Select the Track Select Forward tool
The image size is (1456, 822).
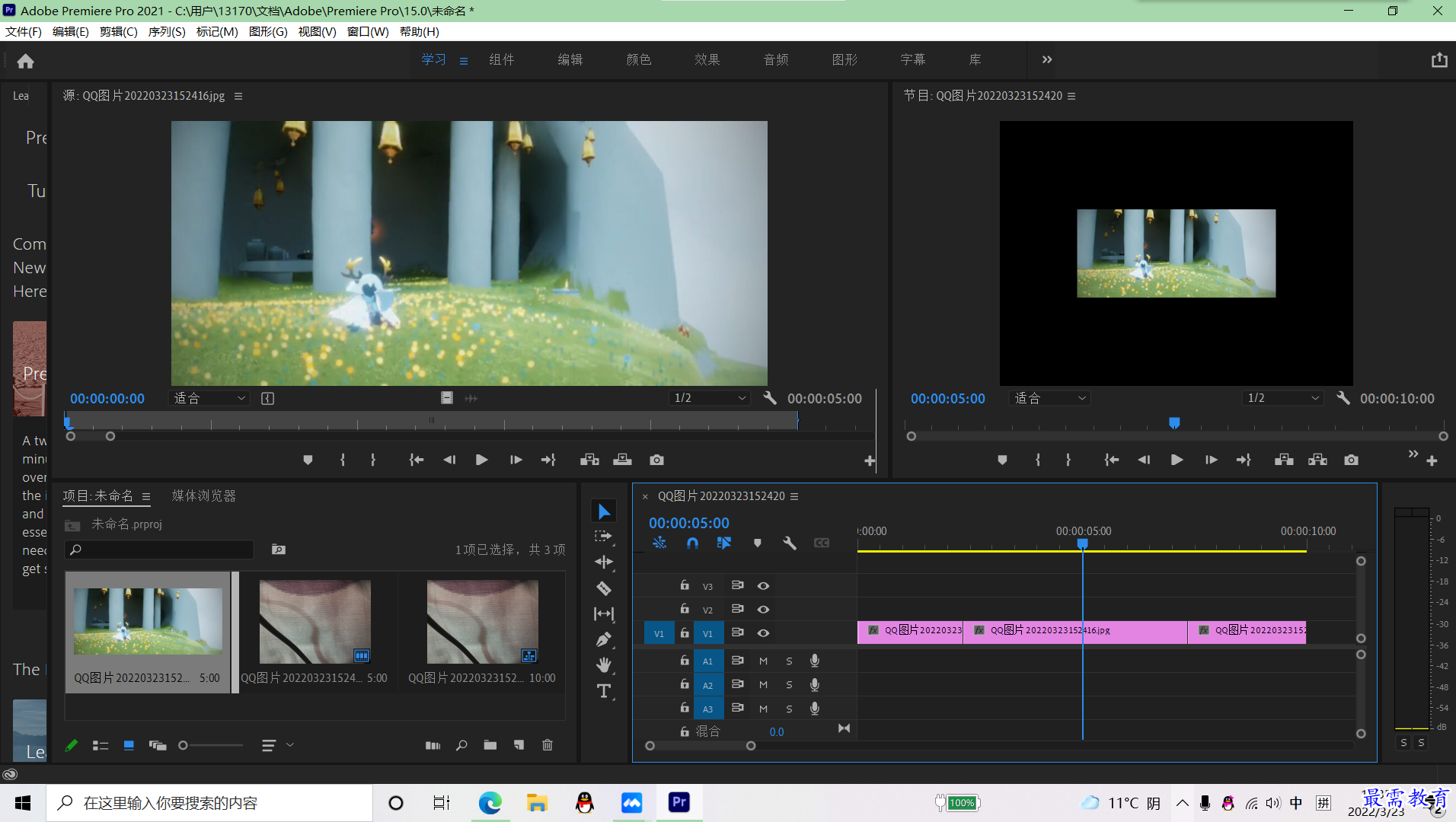tap(604, 537)
